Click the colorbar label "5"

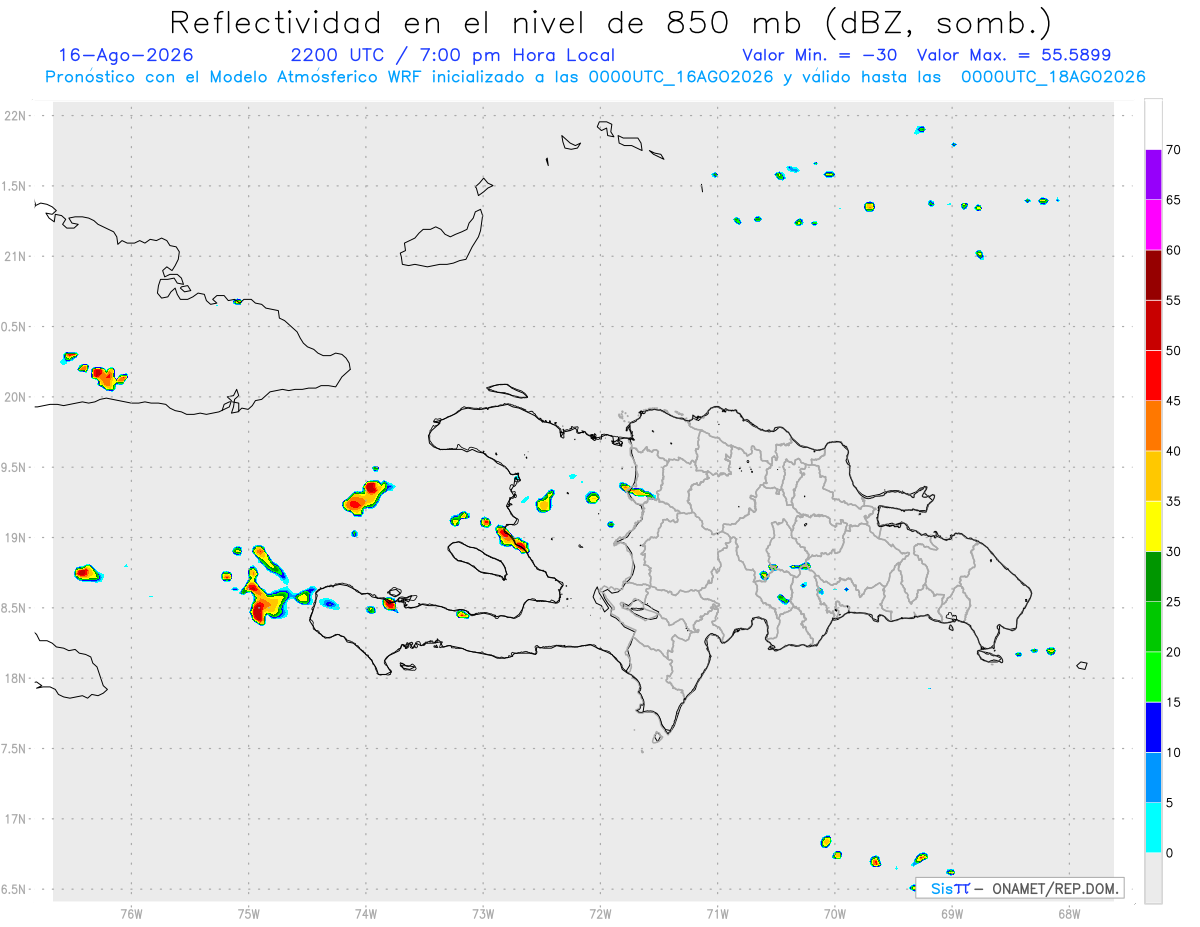(x=1170, y=803)
